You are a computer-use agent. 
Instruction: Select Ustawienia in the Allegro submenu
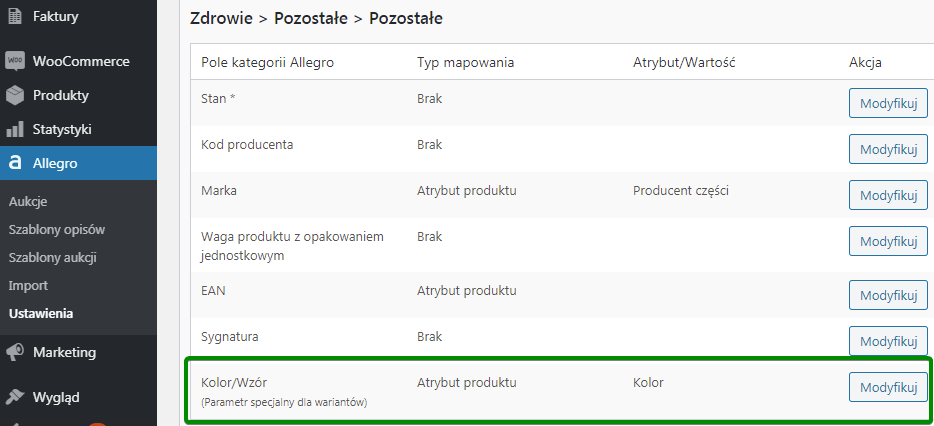(x=40, y=313)
